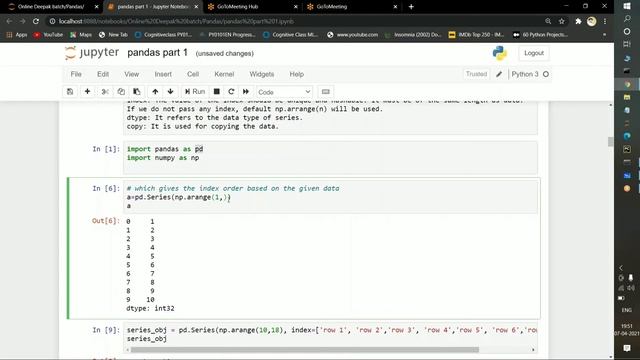The width and height of the screenshot is (640, 360).
Task: Click the kernel idle circle indicator
Action: tap(546, 74)
